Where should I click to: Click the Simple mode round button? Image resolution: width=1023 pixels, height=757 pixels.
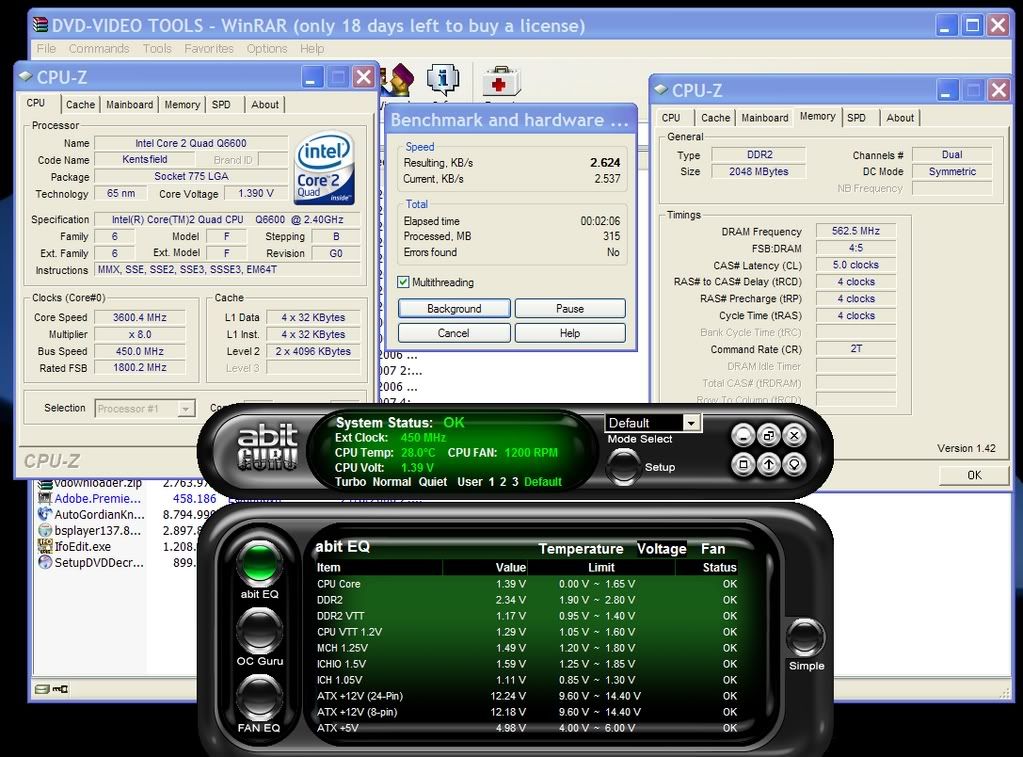click(x=805, y=638)
